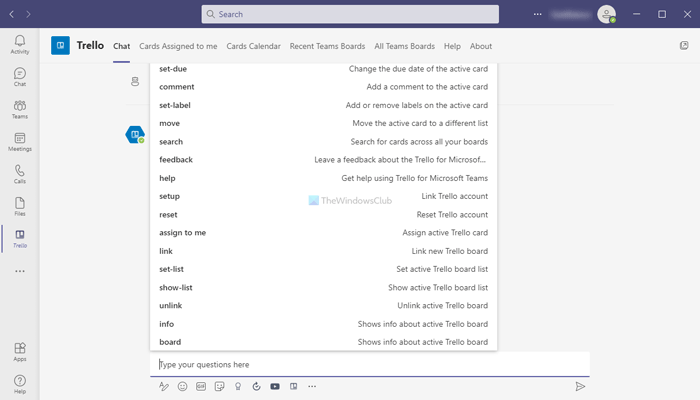Show more added apps ellipsis in sidebar
The height and width of the screenshot is (400, 700).
click(20, 271)
